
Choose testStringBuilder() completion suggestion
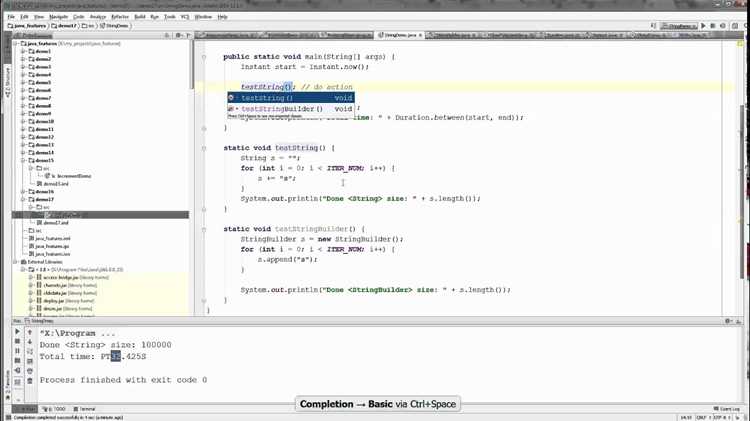(291, 109)
